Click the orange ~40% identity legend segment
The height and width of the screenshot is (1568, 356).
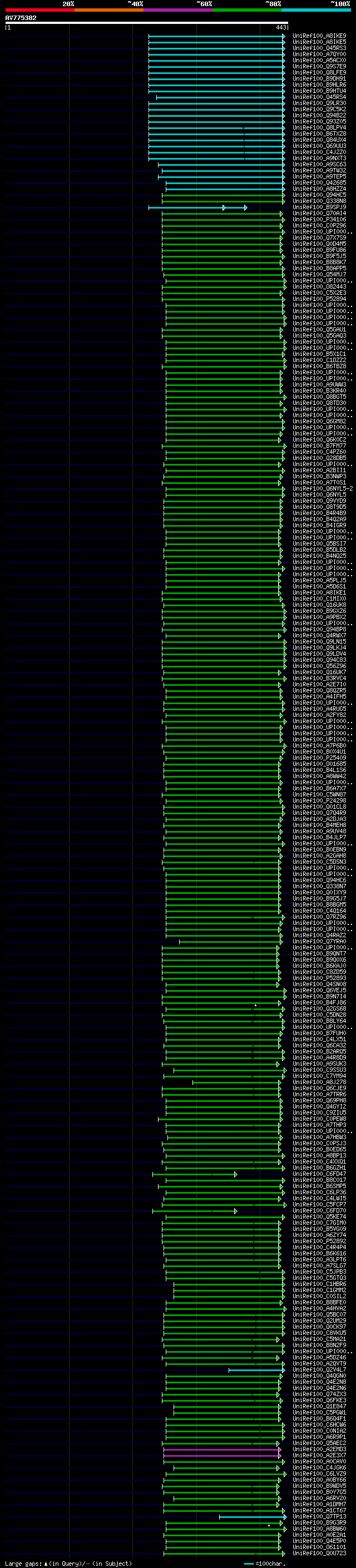tap(109, 10)
